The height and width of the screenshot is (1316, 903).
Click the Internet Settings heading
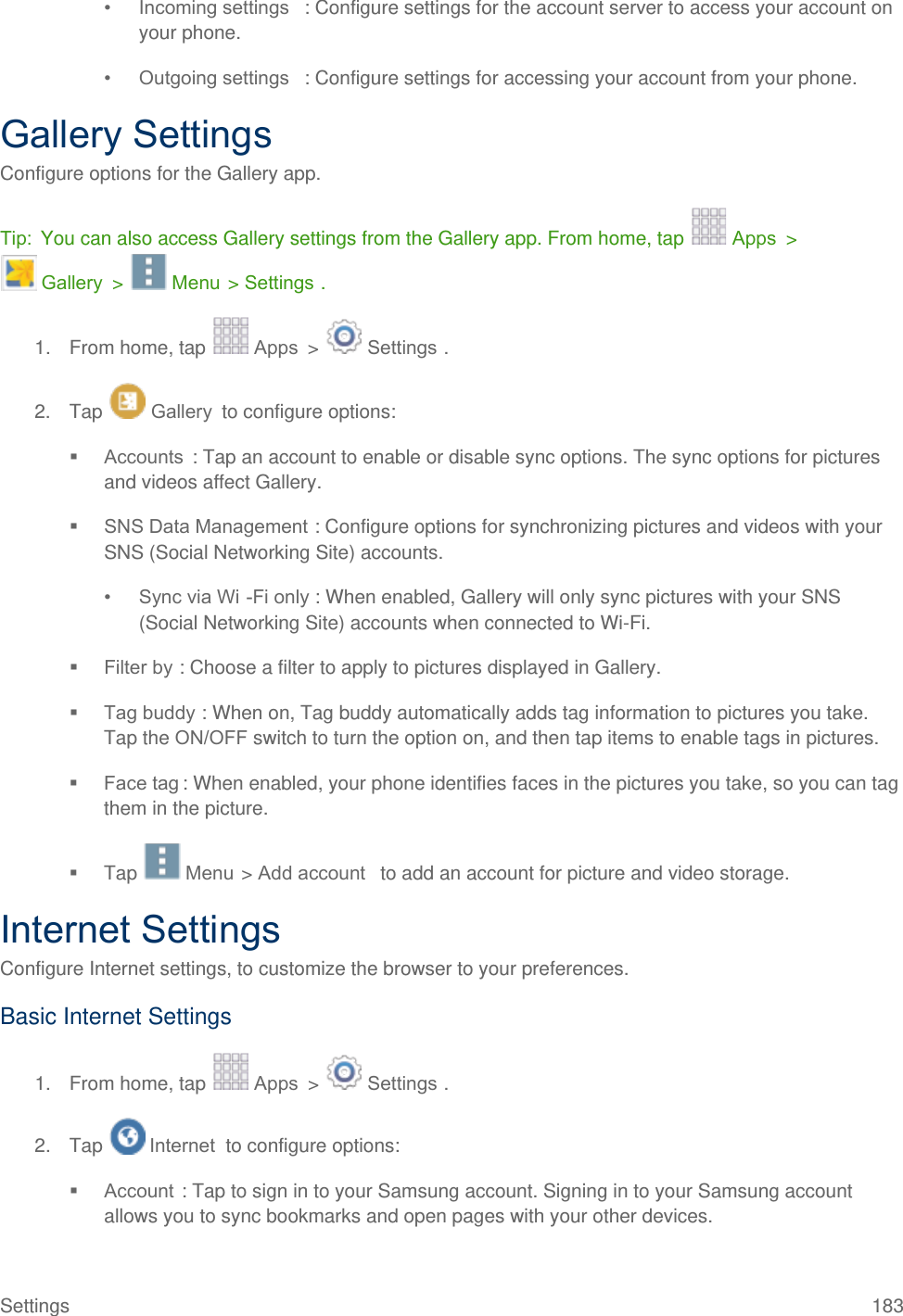click(x=140, y=930)
